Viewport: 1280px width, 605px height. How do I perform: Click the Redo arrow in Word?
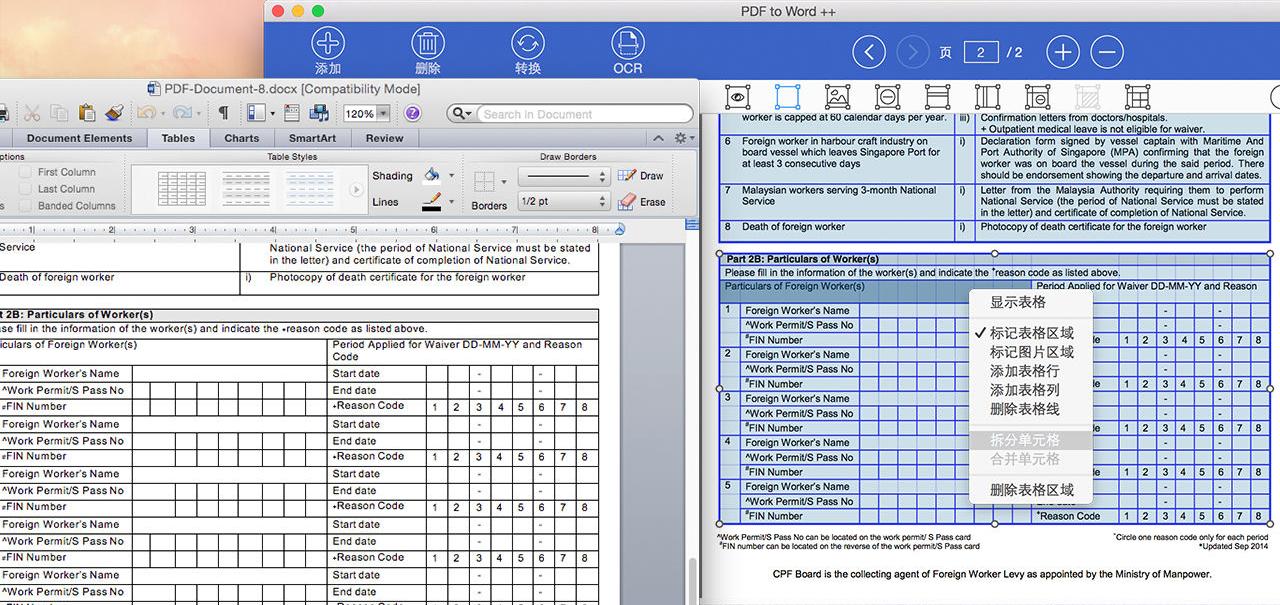(x=181, y=113)
